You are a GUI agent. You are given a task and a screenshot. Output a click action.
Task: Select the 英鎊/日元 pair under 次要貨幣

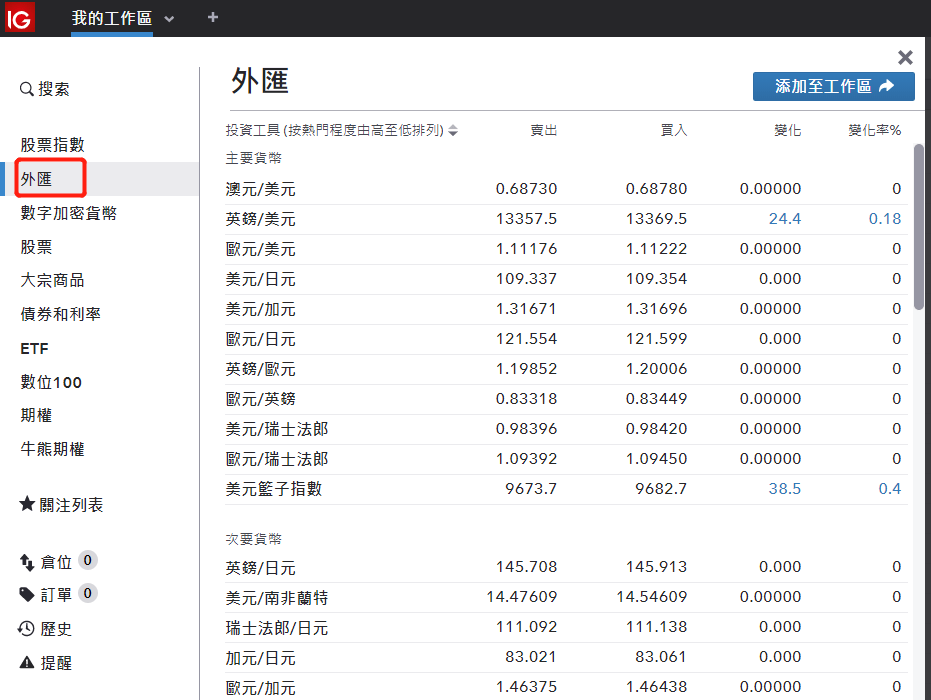coord(260,566)
